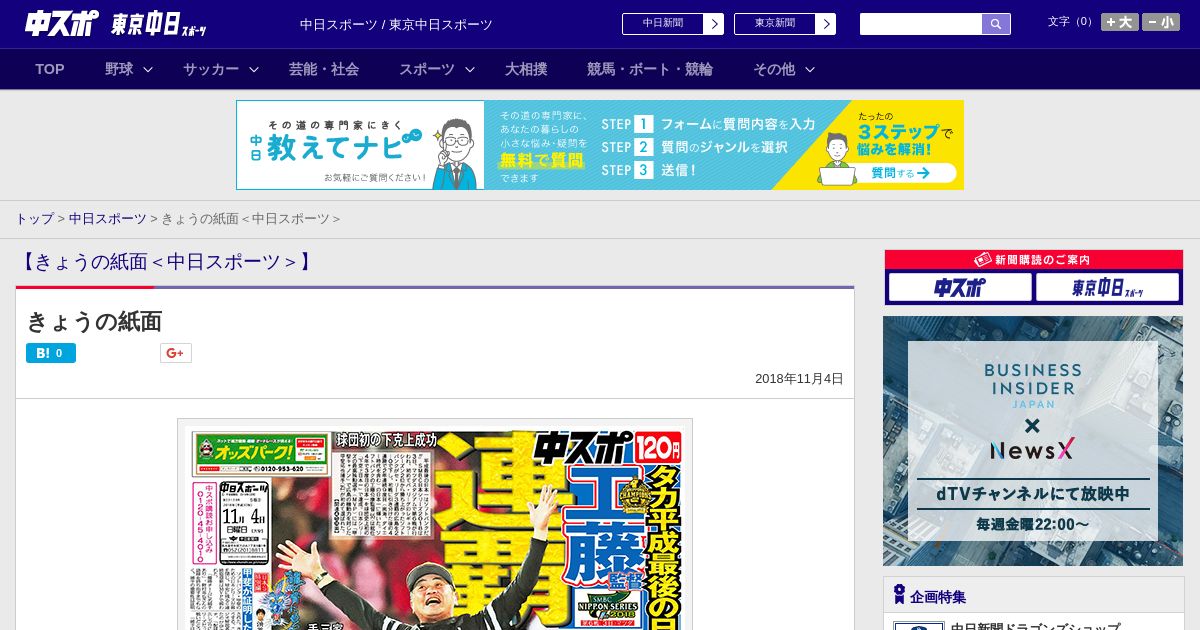Open the 競馬・ボート・競輪 menu item
The height and width of the screenshot is (630, 1200).
click(650, 69)
